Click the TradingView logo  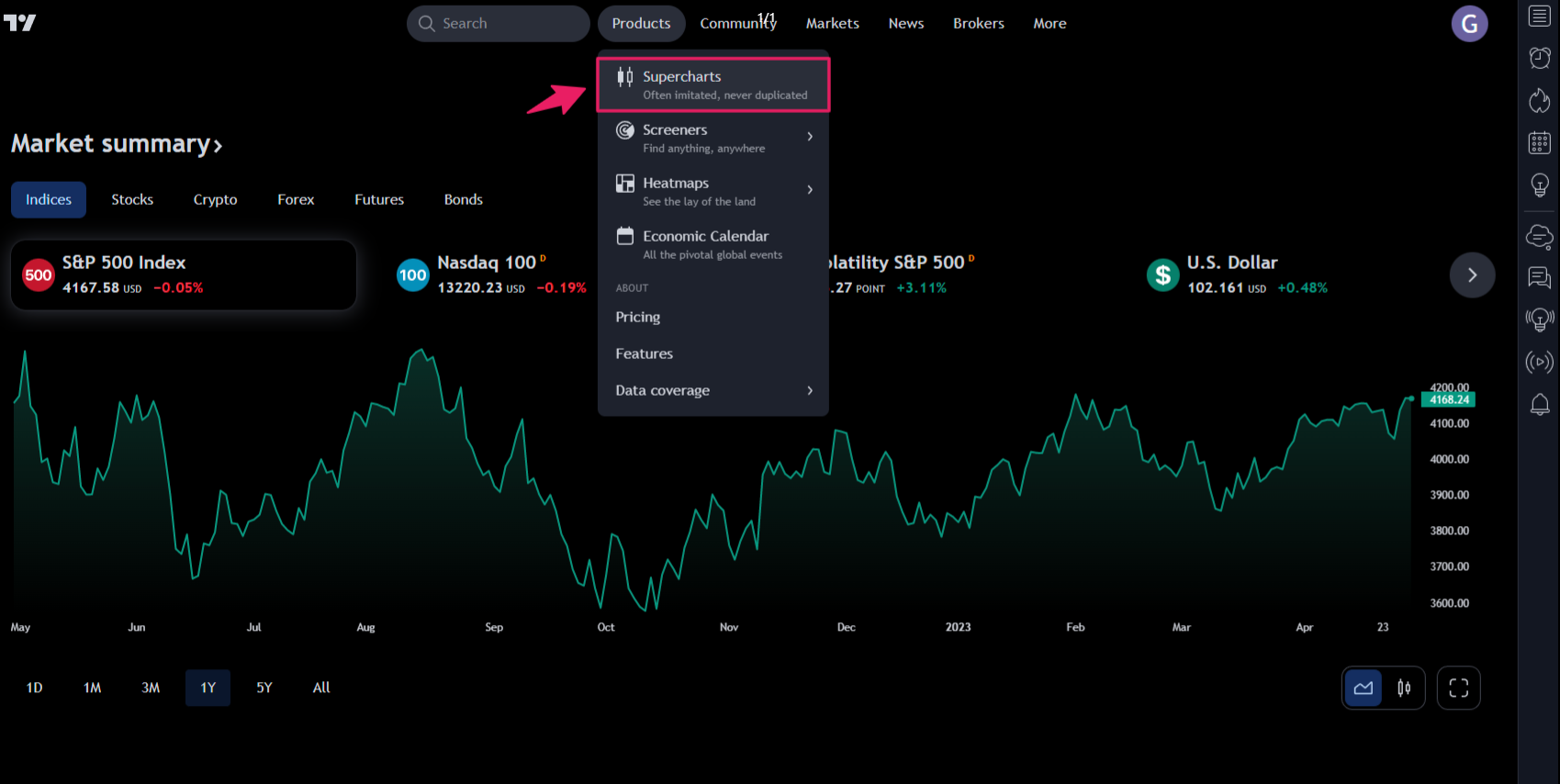coord(19,23)
